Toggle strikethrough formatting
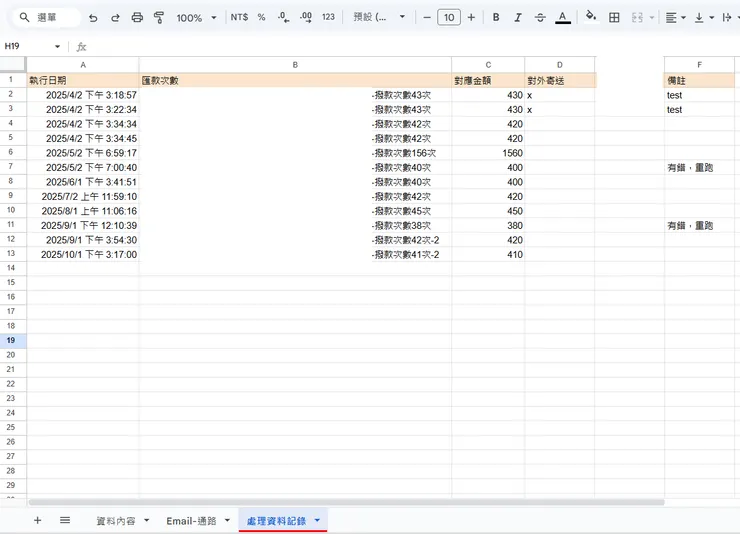This screenshot has height=534, width=740. point(540,17)
